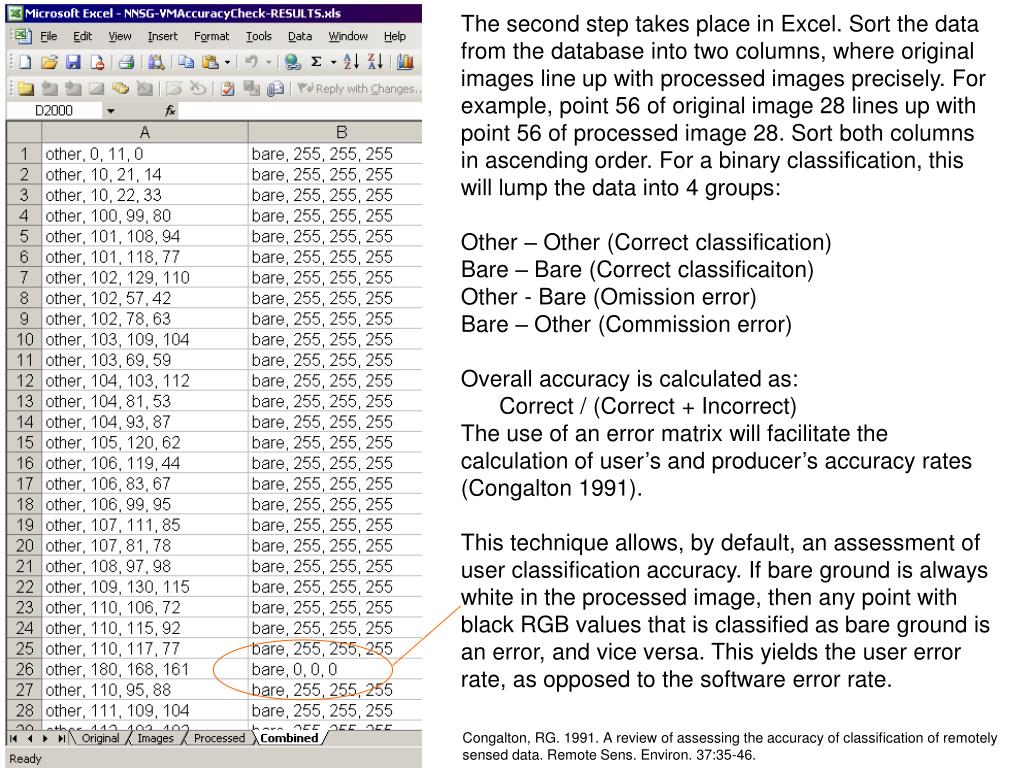The image size is (1024, 768).
Task: Open the Data menu
Action: [x=300, y=37]
